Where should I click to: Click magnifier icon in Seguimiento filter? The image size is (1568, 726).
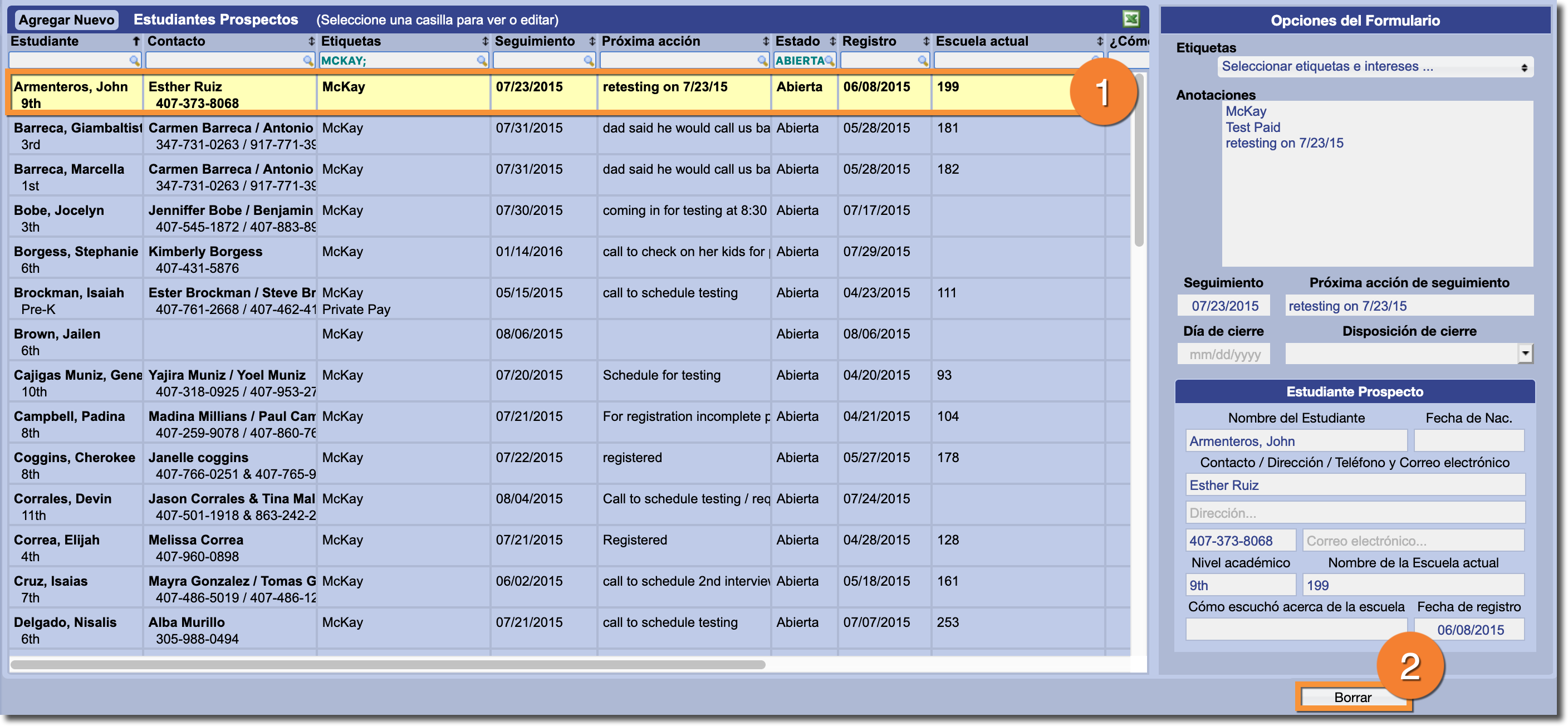[588, 60]
